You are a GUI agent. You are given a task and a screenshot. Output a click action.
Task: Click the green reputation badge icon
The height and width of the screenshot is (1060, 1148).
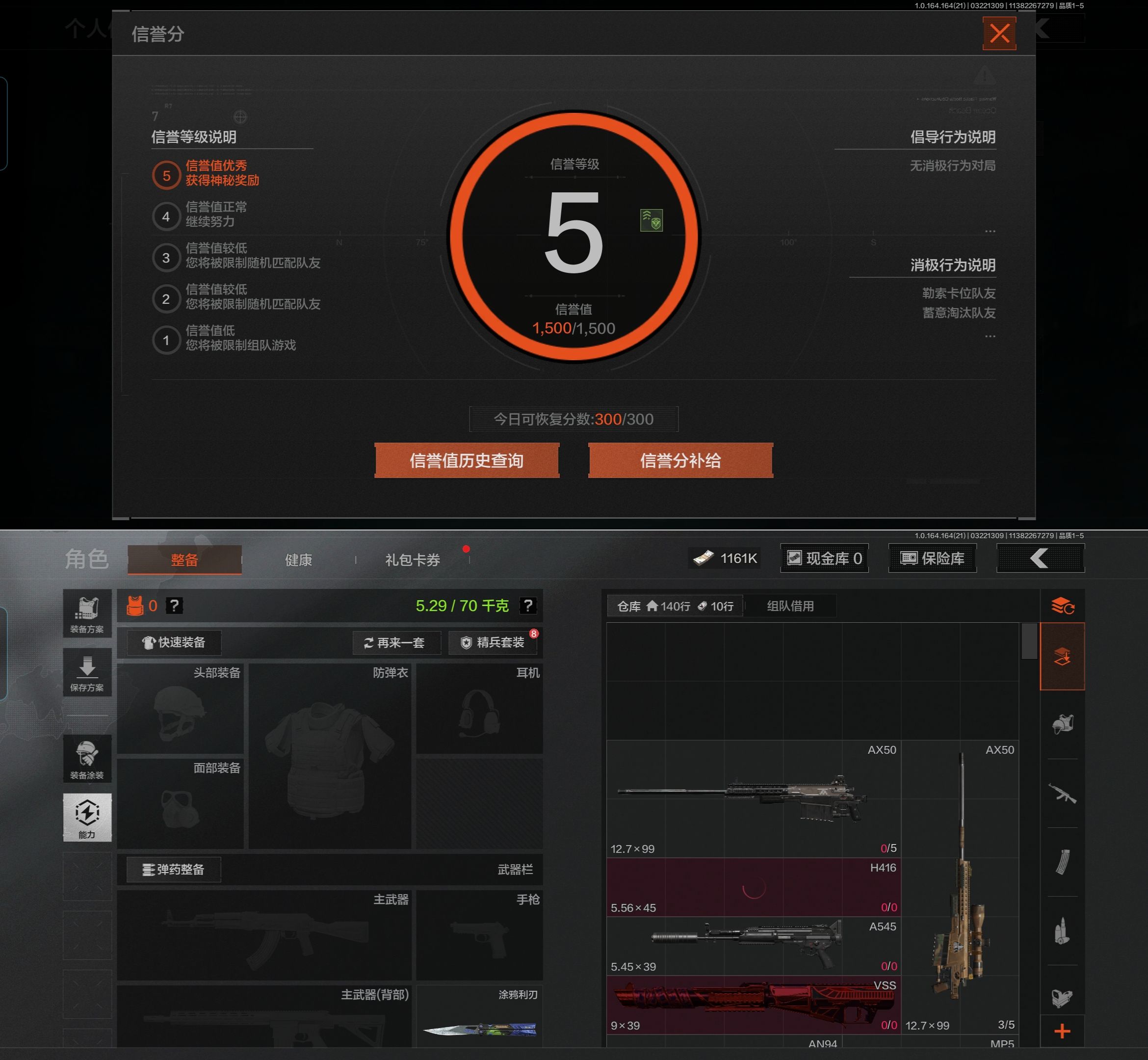click(651, 220)
